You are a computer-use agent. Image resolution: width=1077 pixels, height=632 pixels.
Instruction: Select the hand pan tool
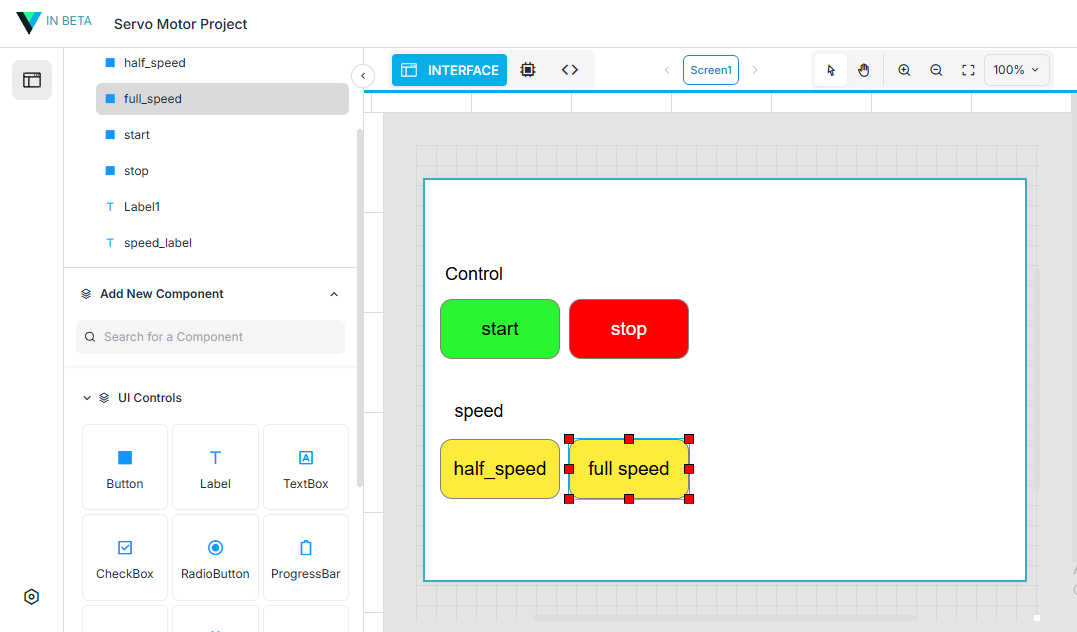tap(864, 70)
